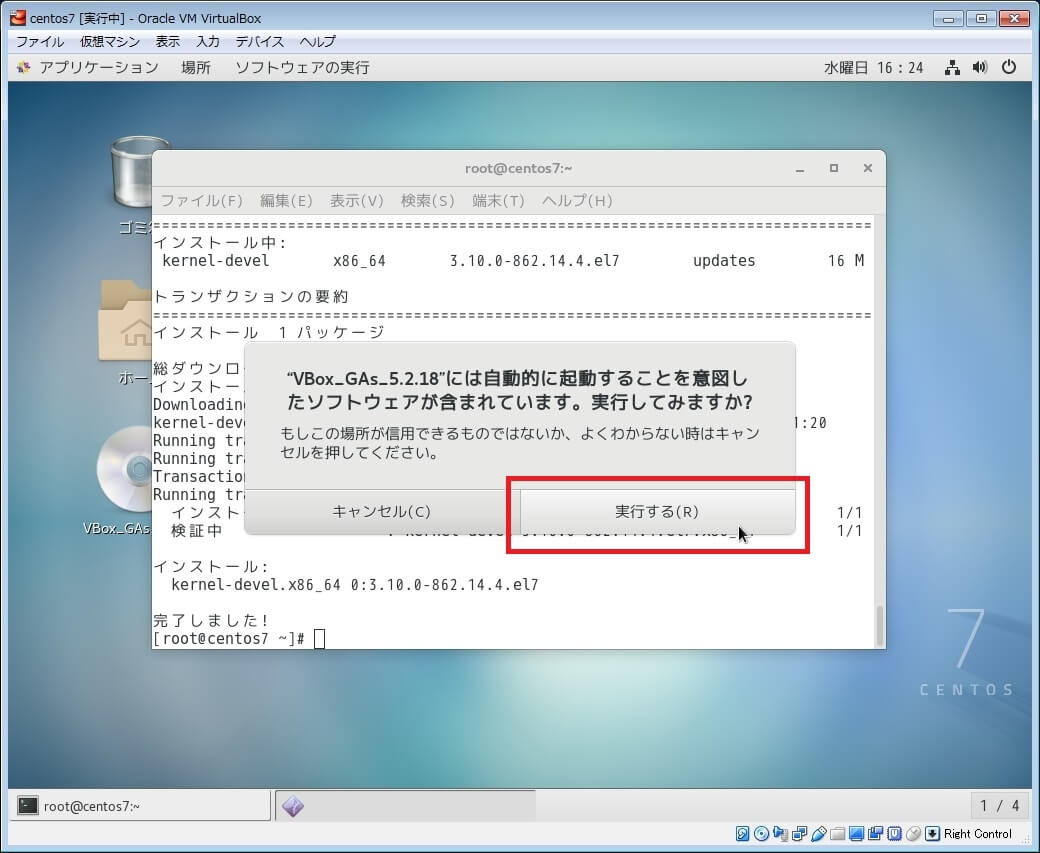The image size is (1040, 853).
Task: Expand the 場所 menu in the top bar
Action: [x=195, y=67]
